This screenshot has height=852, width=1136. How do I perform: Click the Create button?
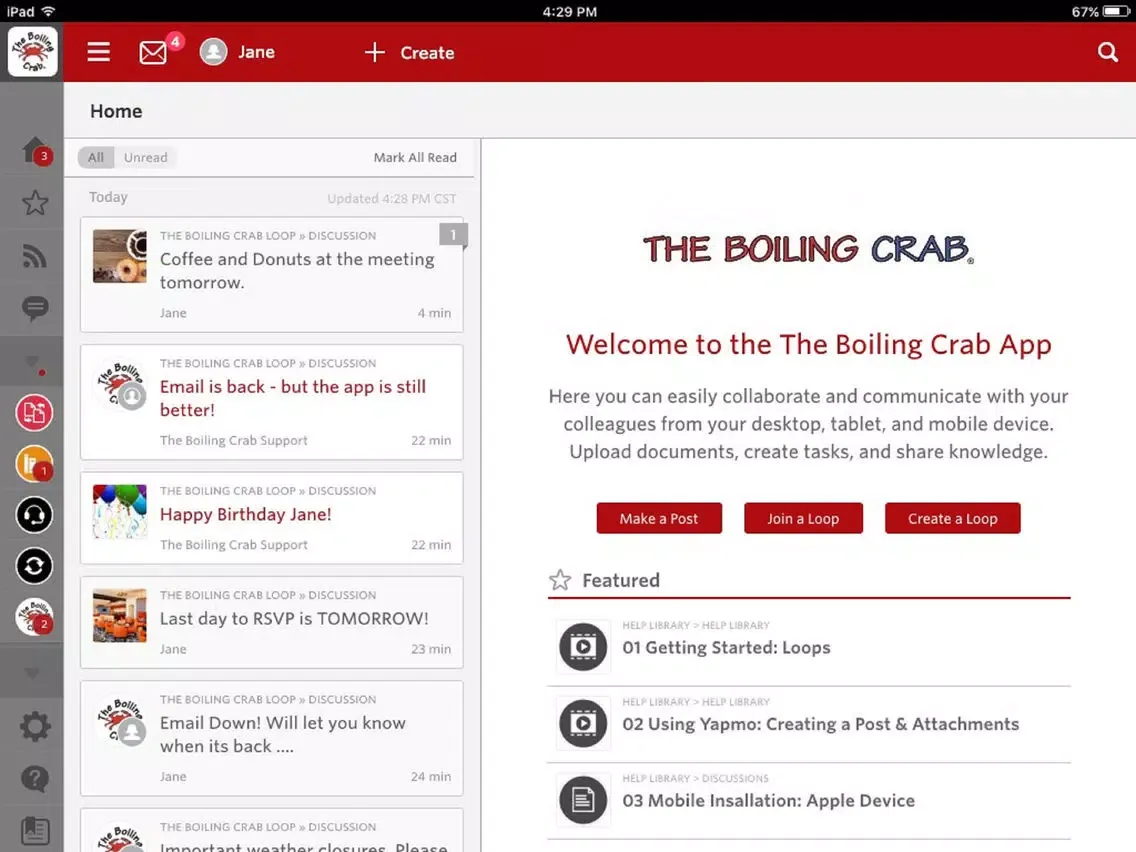click(x=409, y=52)
